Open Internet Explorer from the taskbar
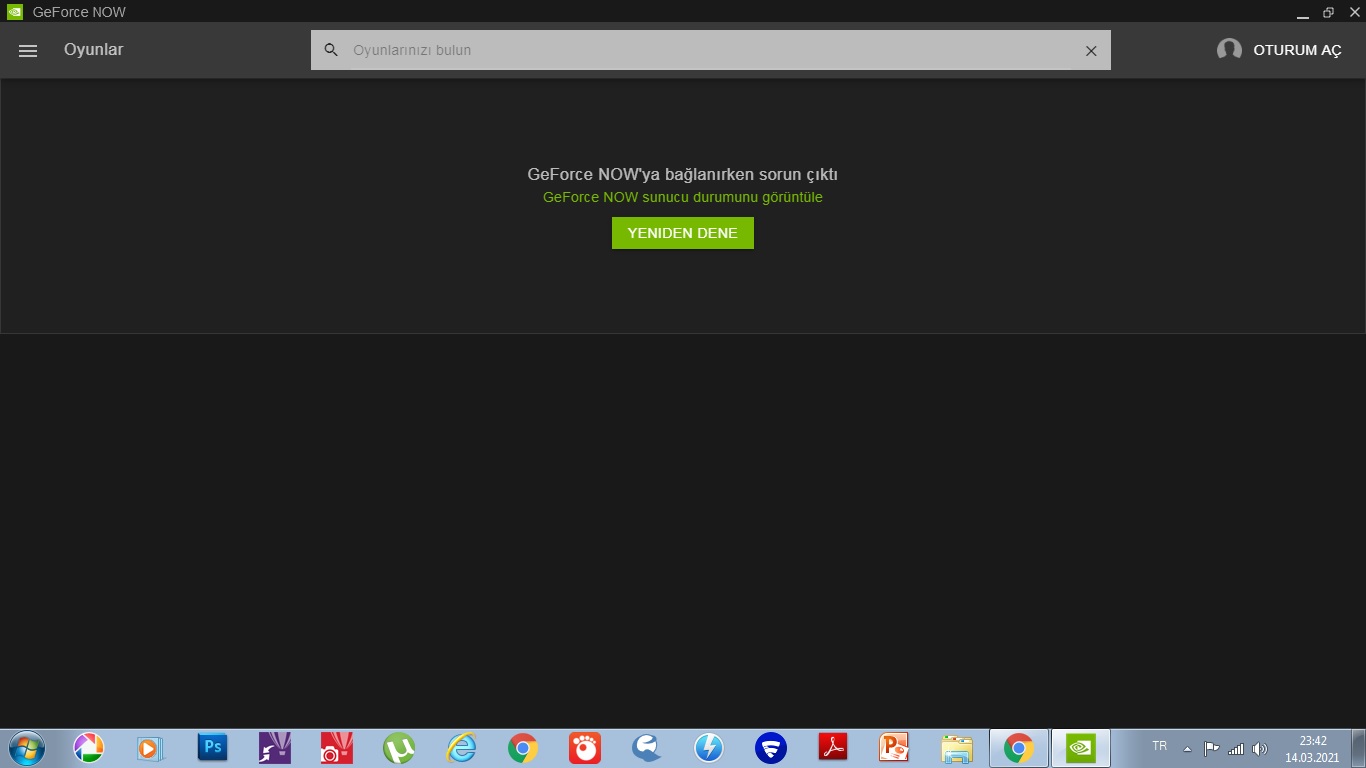 click(x=461, y=748)
